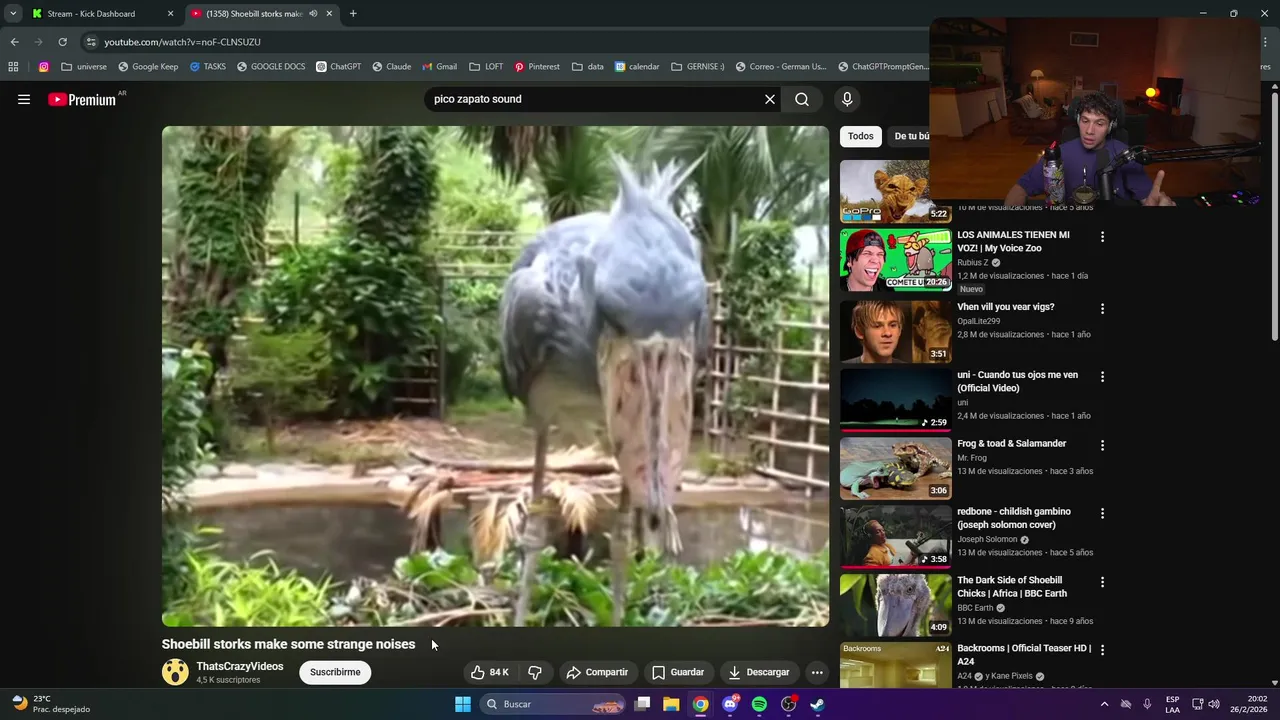Open options for redbone childish gambino video
1280x720 pixels.
pos(1102,513)
